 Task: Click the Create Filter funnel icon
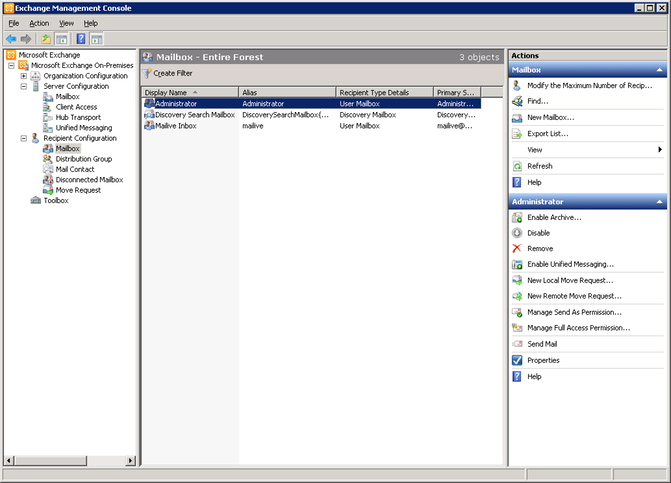click(x=147, y=74)
